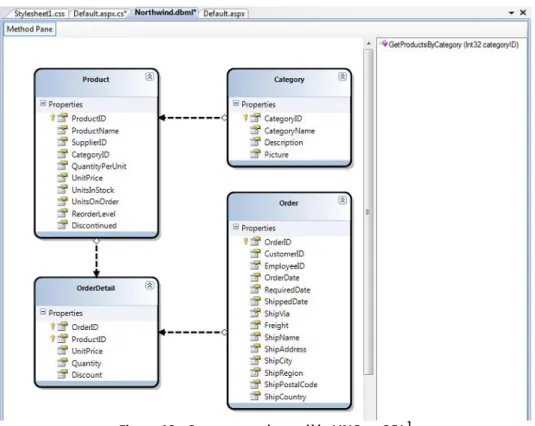
Task: Collapse Properties section in Product
Action: coord(43,103)
